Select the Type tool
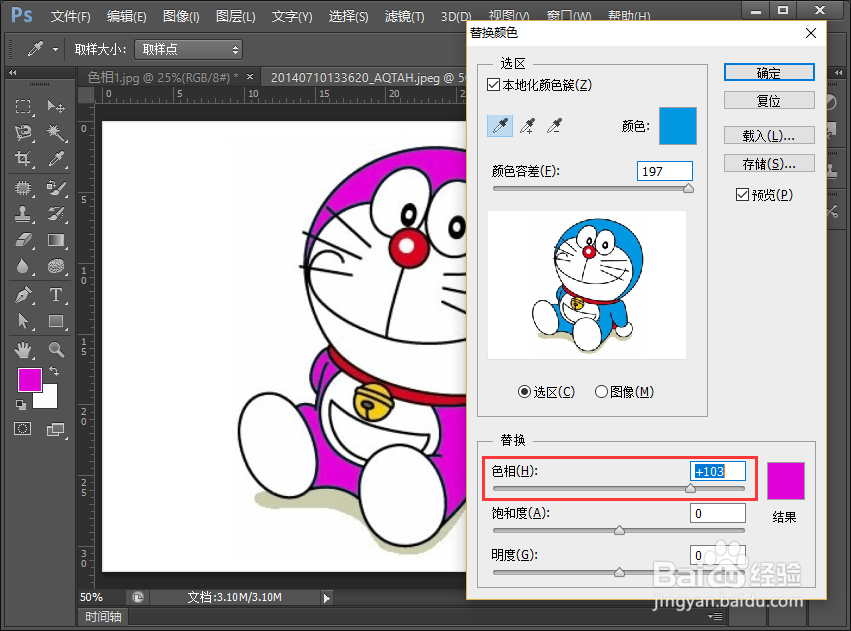 click(55, 295)
